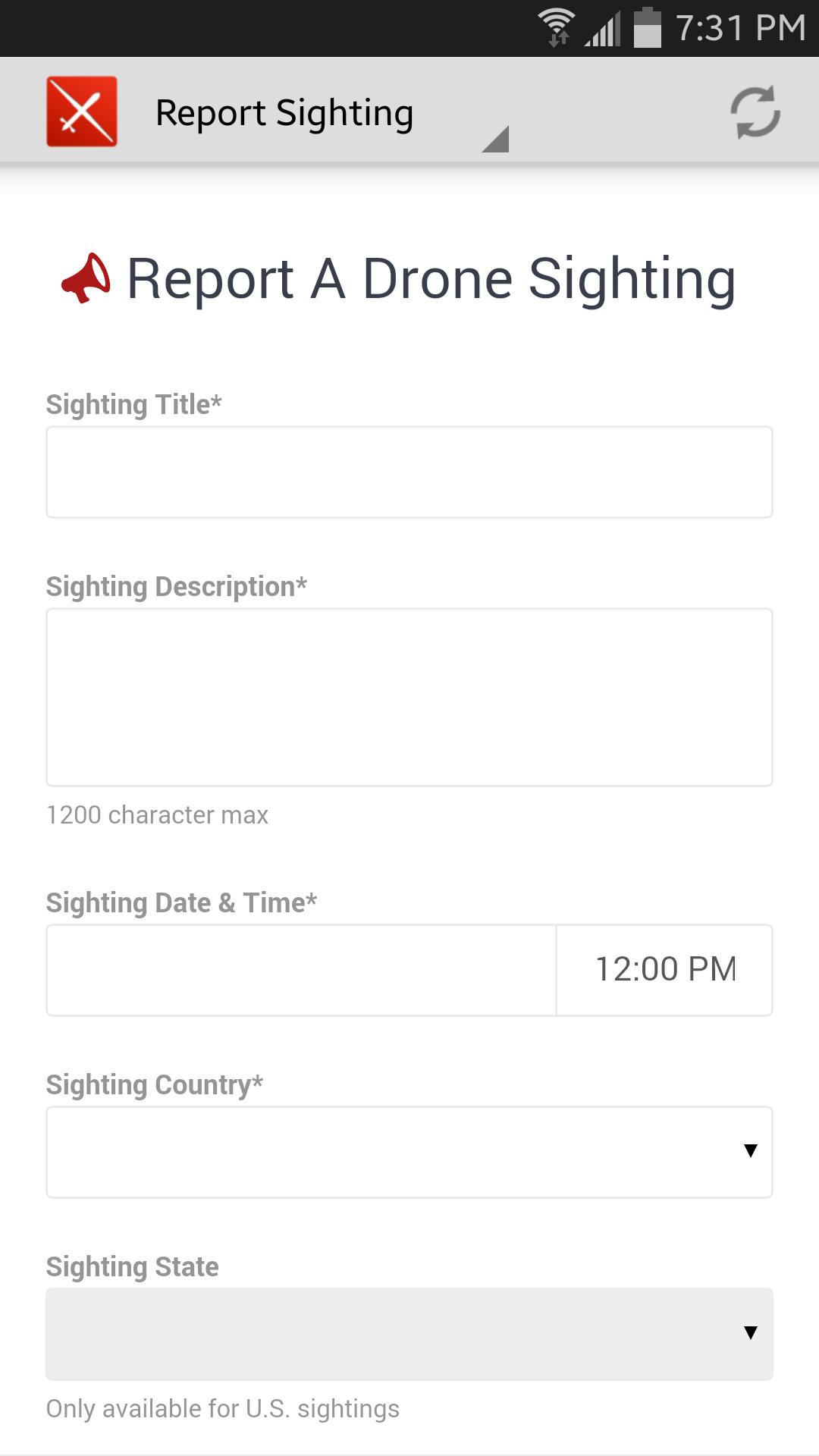Click the Sighting Title* label

[x=133, y=404]
